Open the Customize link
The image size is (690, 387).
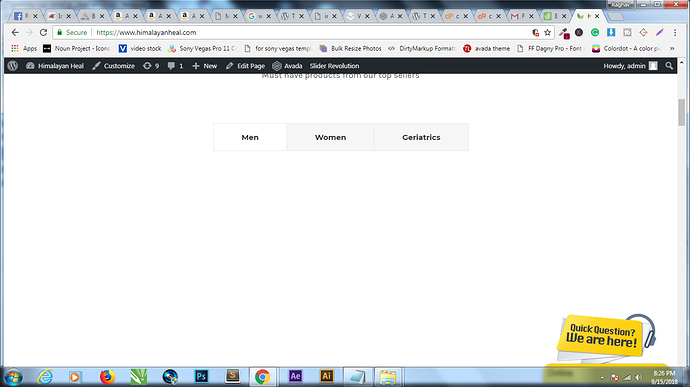(114, 66)
